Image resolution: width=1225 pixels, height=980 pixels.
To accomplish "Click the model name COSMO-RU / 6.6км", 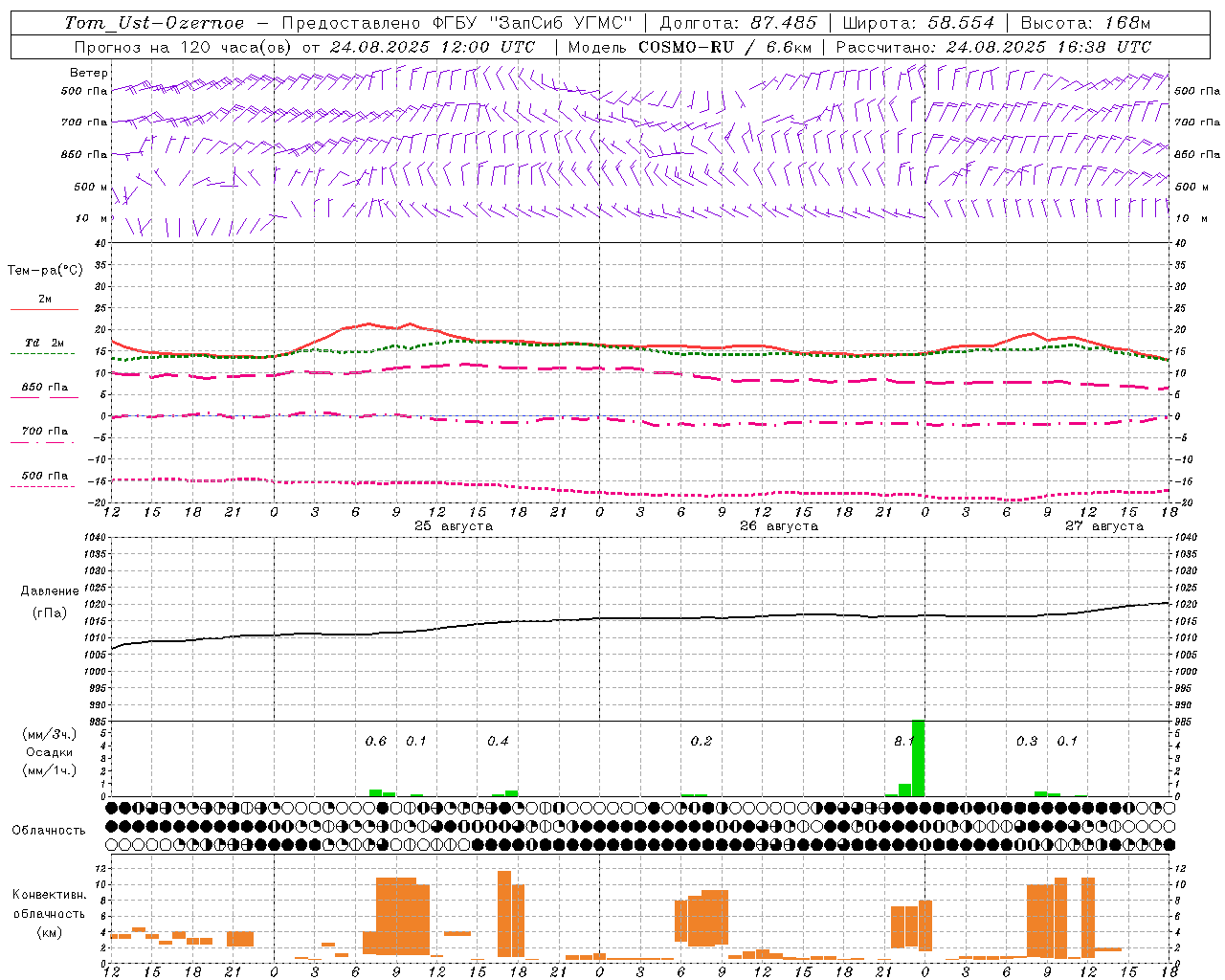I will pyautogui.click(x=724, y=47).
